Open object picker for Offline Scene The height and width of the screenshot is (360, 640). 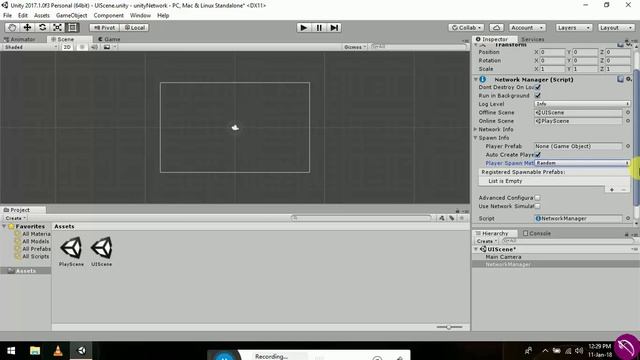[x=628, y=112]
